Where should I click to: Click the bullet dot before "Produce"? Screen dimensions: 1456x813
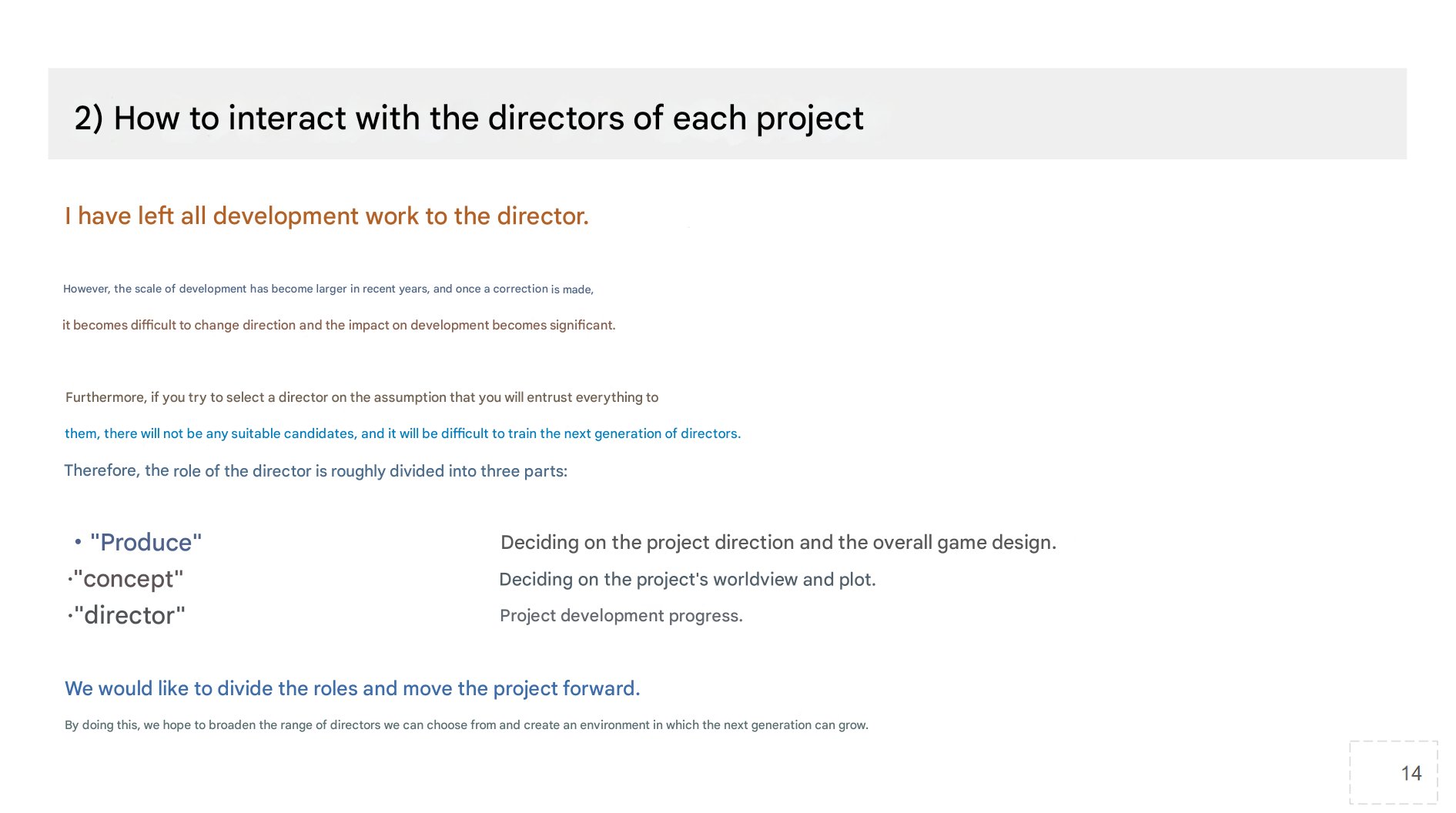coord(78,542)
